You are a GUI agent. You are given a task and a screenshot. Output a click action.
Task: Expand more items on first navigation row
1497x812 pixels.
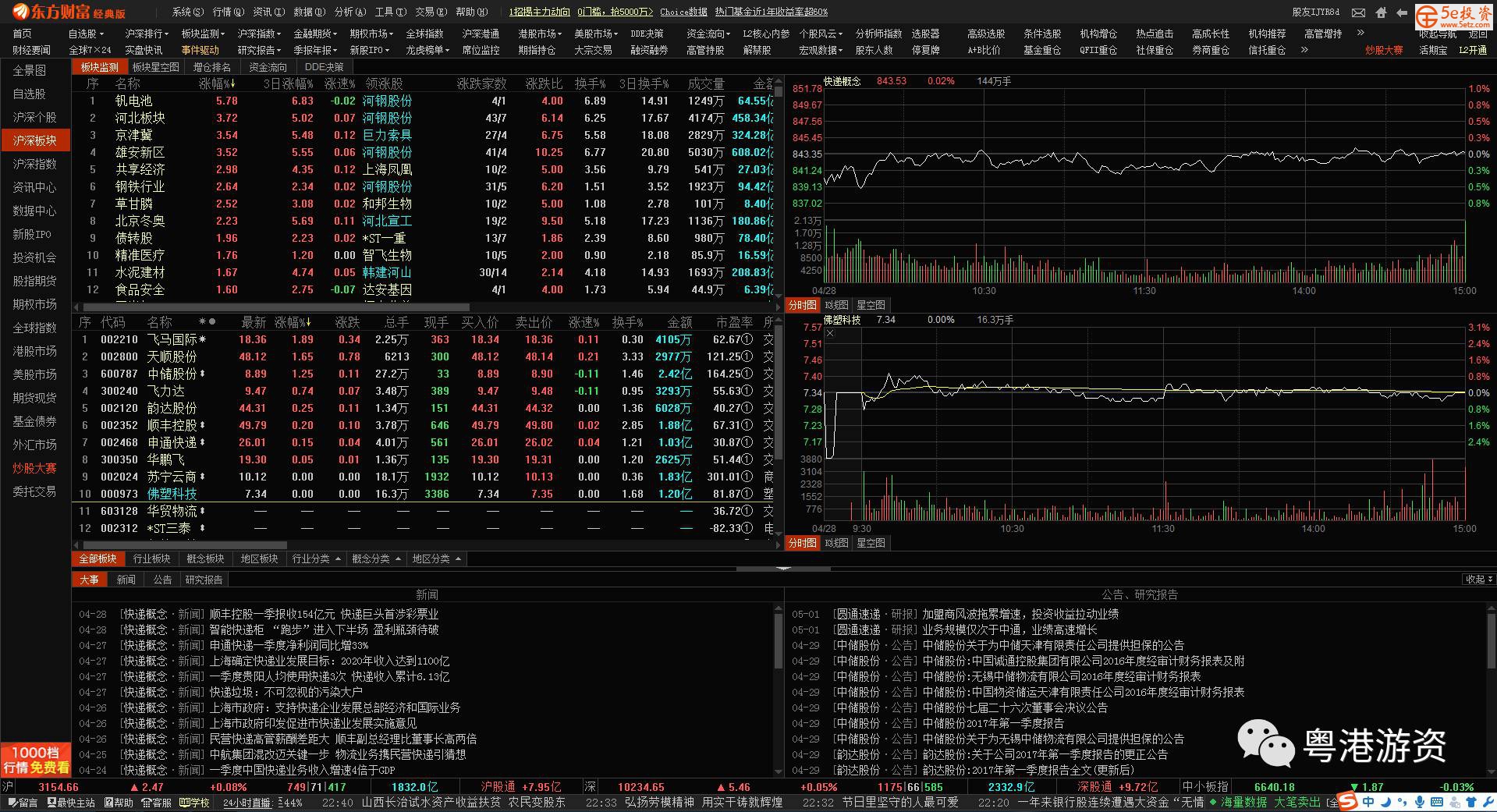(x=1360, y=33)
